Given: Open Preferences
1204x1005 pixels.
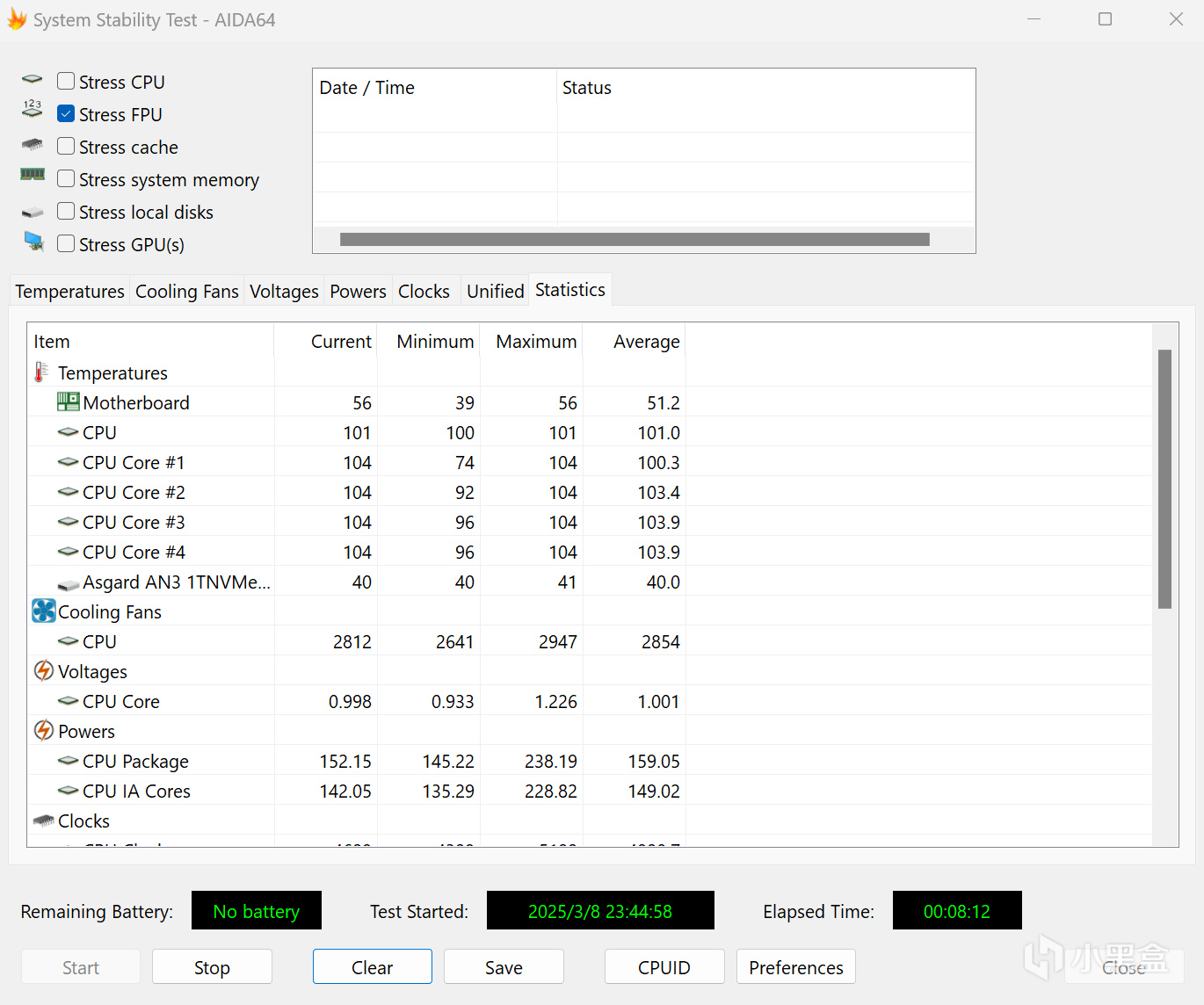Looking at the screenshot, I should tap(796, 967).
